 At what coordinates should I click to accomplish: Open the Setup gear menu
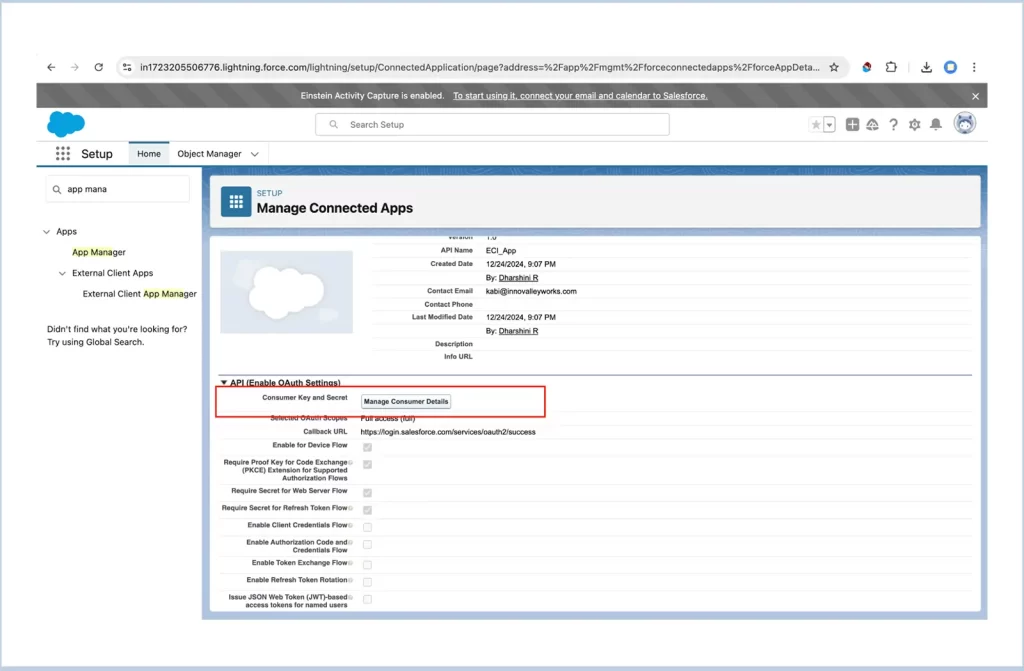click(914, 124)
